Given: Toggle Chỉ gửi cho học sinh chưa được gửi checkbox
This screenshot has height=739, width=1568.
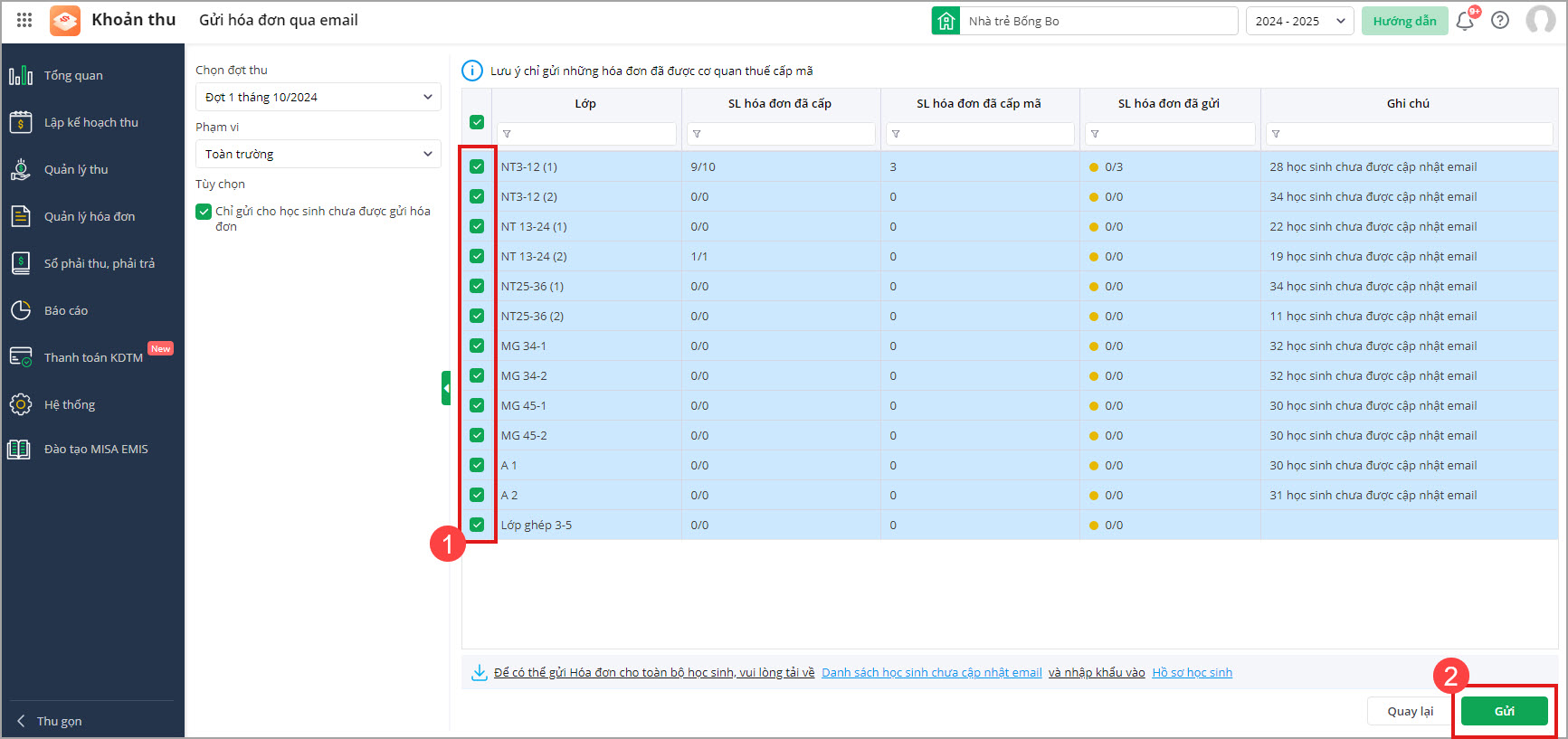Looking at the screenshot, I should click(x=204, y=212).
